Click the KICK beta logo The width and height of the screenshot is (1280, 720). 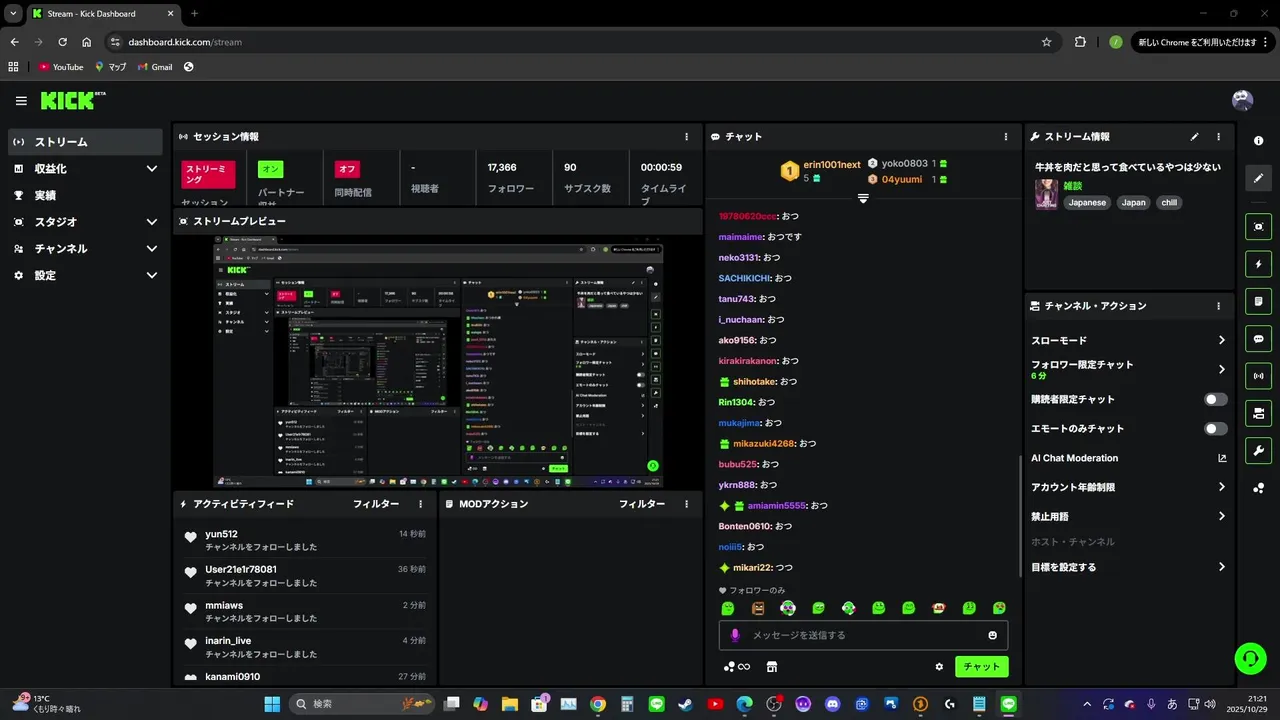coord(73,101)
